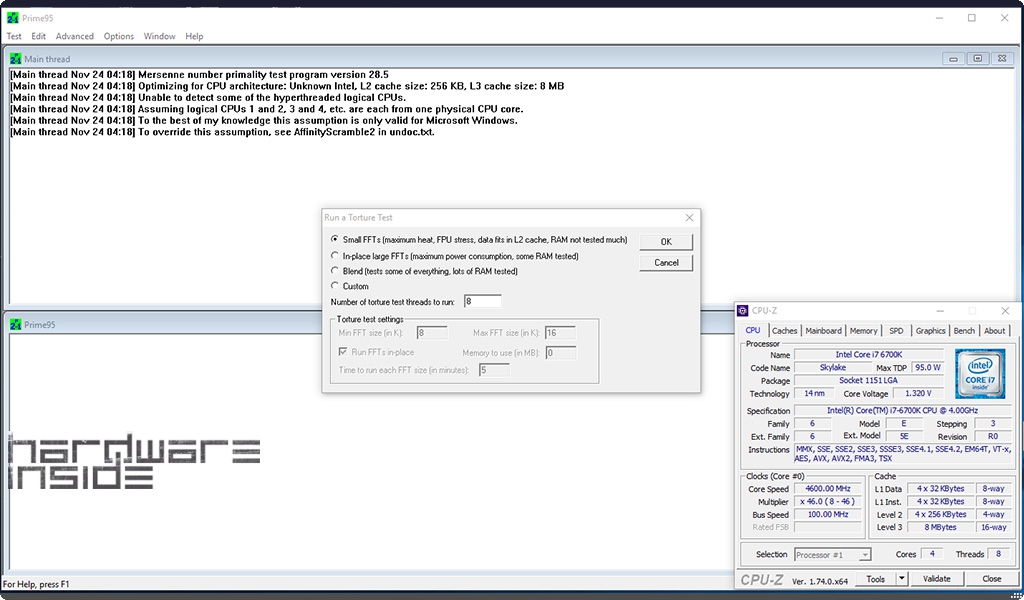Click the lower Prime95 child window icon
Screen dimensions: 1024x600
point(16,324)
